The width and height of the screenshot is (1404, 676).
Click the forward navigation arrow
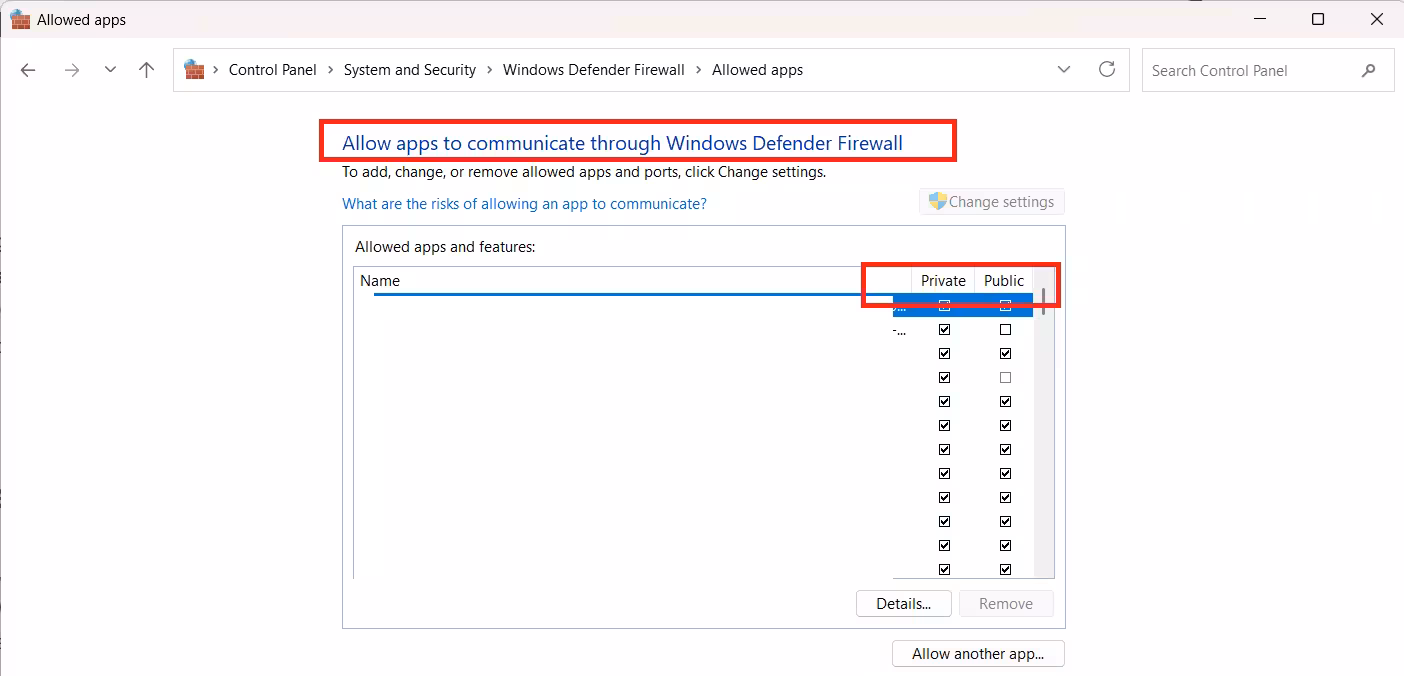(x=71, y=70)
